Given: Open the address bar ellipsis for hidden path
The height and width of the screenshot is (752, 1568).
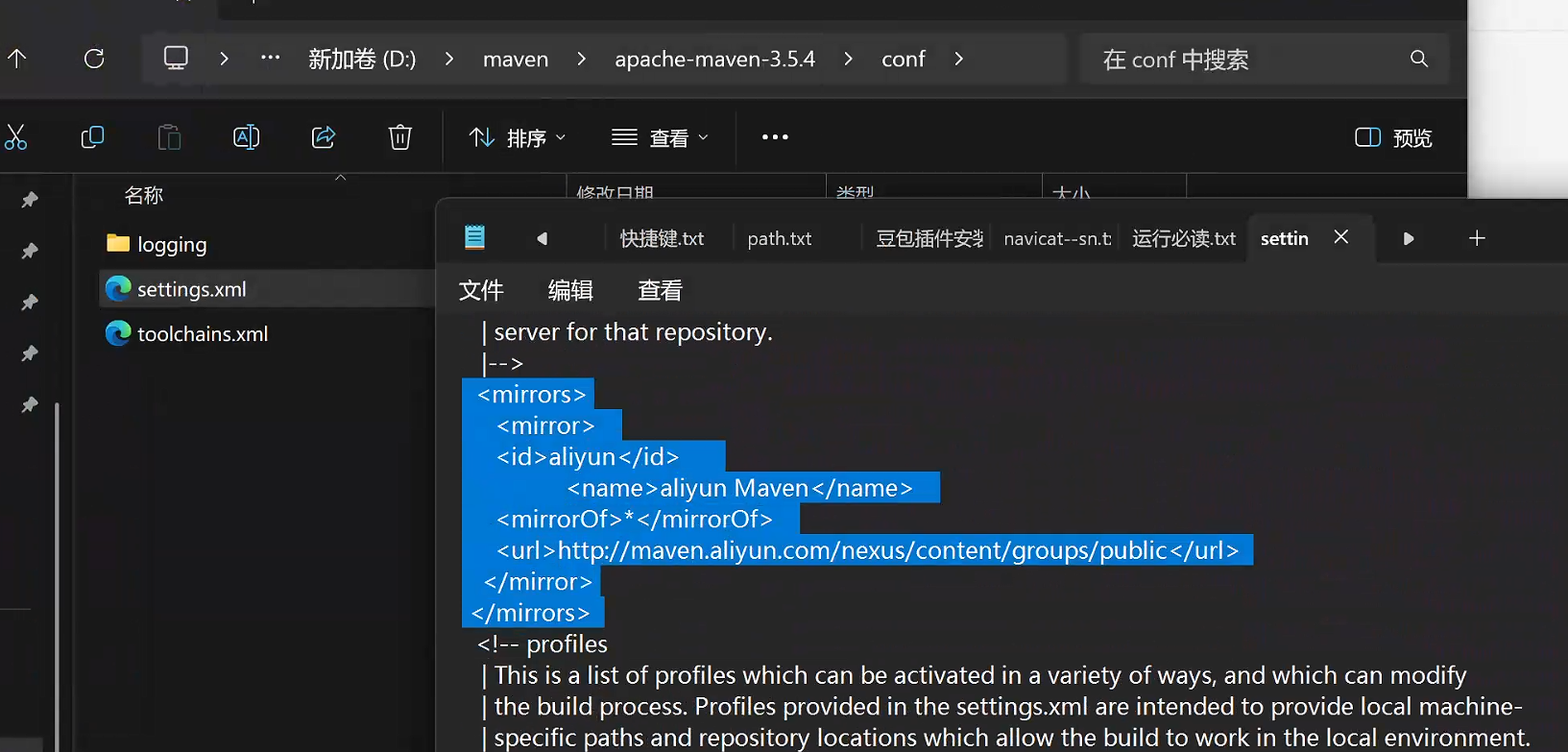Looking at the screenshot, I should (271, 58).
